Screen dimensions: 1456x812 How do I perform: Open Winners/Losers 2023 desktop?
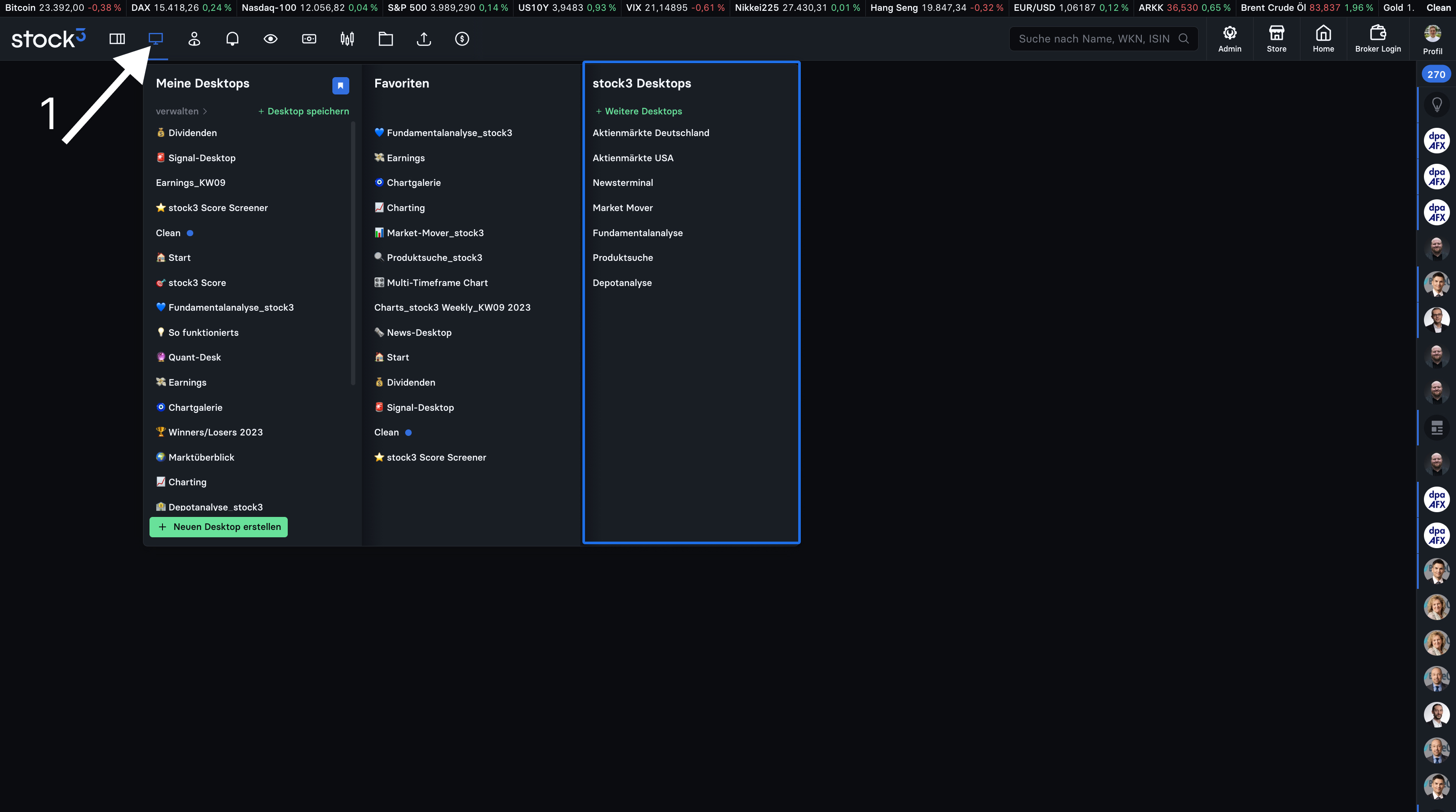[210, 432]
